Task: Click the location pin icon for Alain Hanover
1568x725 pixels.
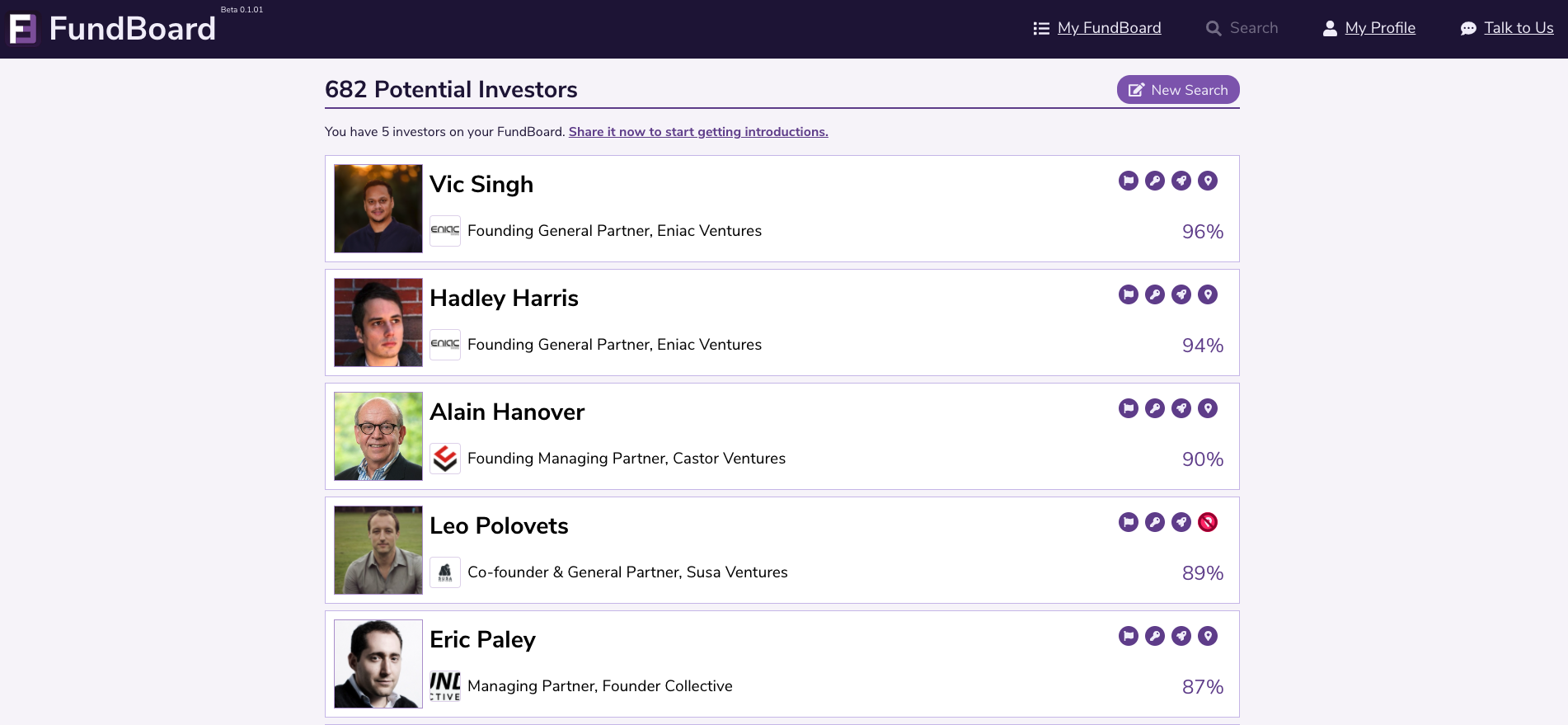Action: coord(1208,408)
